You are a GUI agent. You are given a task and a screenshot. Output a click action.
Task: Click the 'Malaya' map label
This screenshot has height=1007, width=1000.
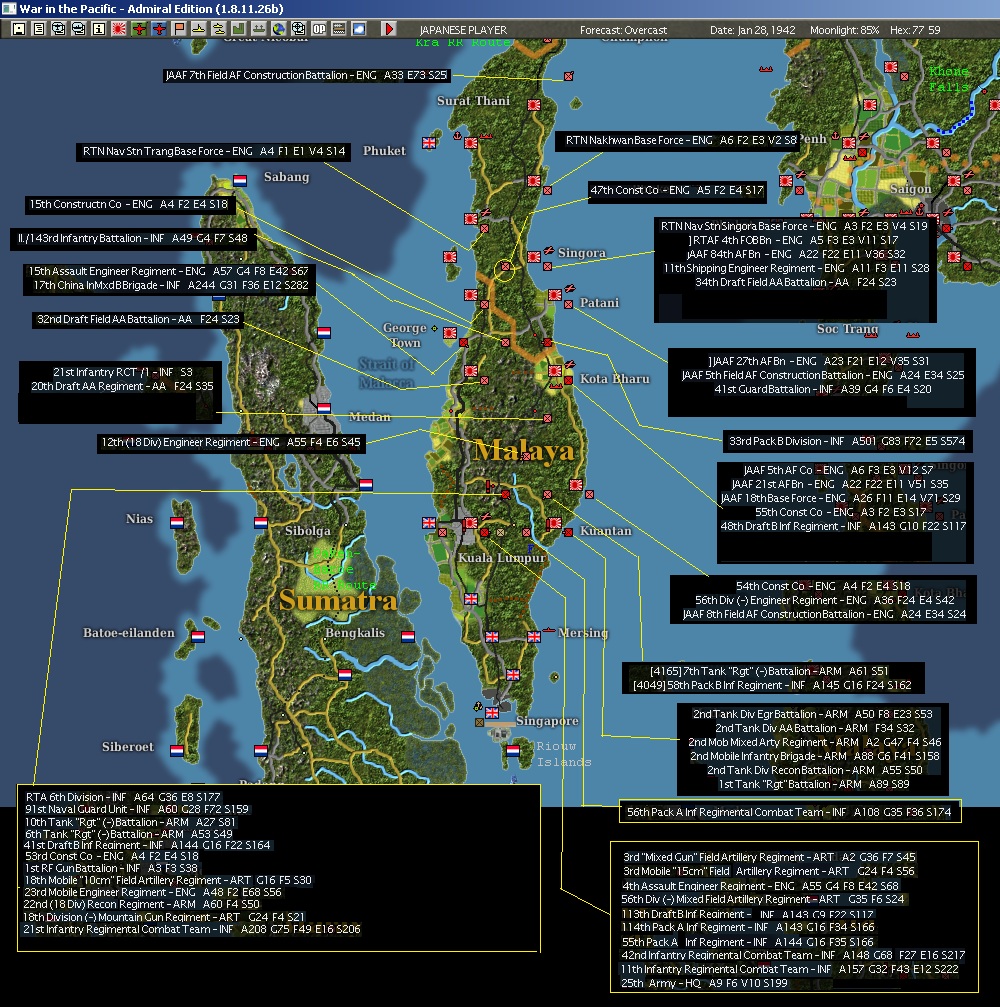point(523,451)
